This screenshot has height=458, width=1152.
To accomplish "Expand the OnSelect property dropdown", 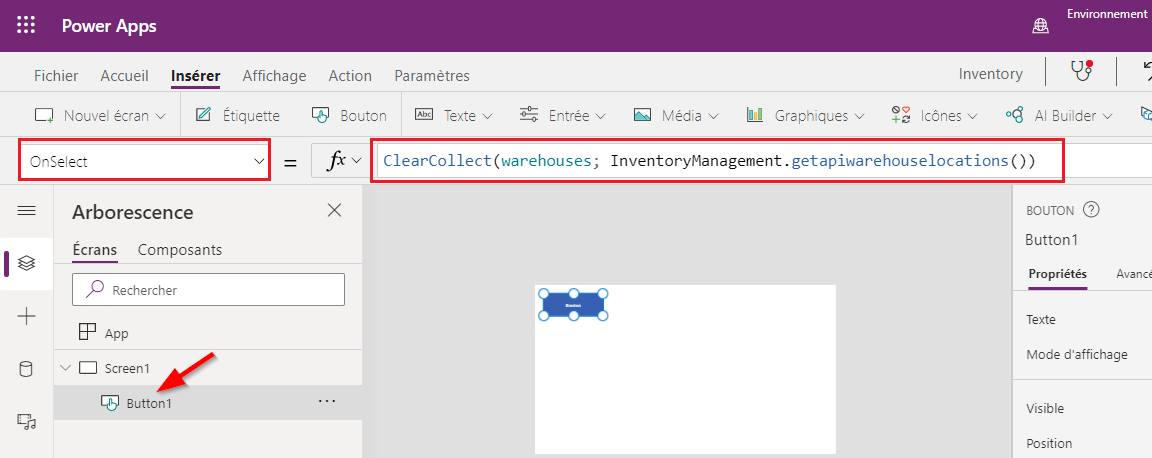I will click(145, 162).
